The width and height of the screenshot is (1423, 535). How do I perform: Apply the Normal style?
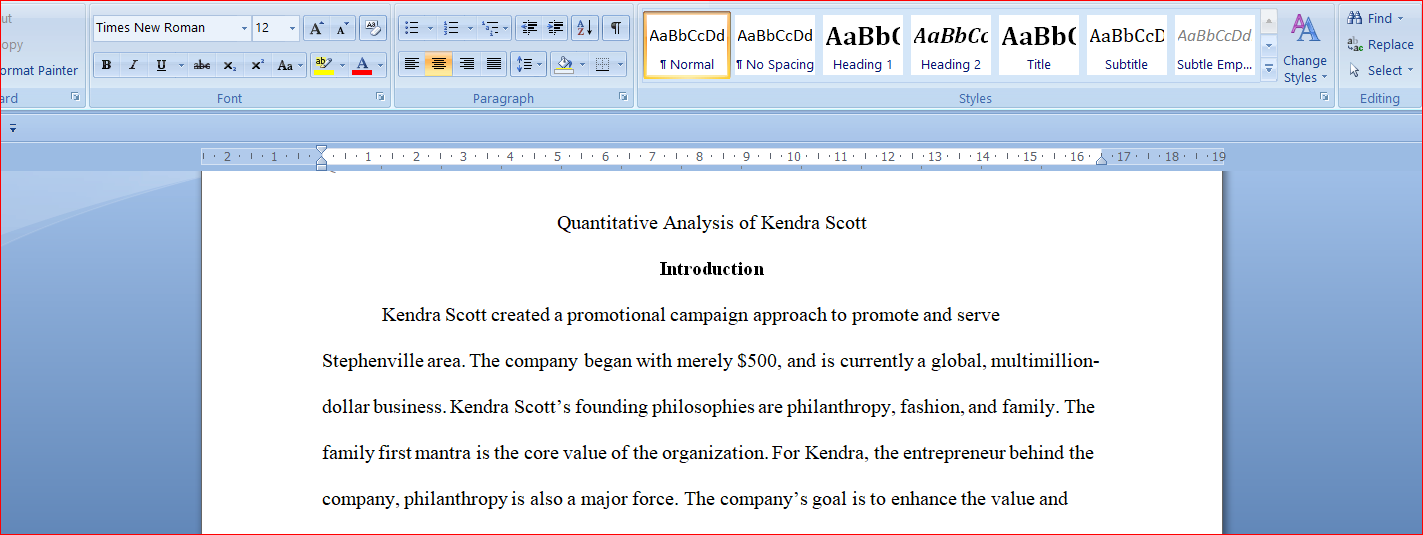(x=687, y=45)
